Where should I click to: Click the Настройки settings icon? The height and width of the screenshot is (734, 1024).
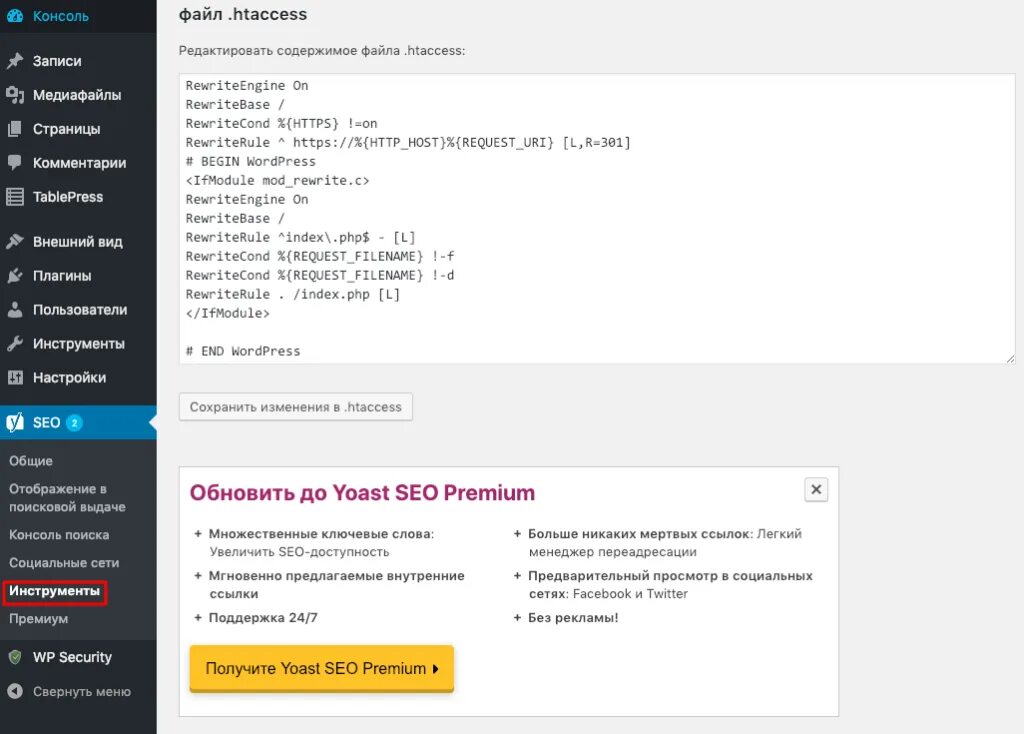coord(14,378)
